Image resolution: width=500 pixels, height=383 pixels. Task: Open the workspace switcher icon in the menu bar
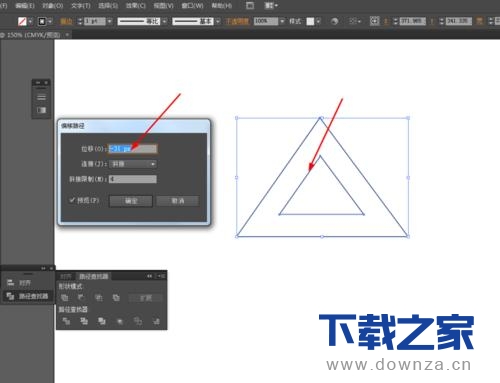pyautogui.click(x=271, y=6)
